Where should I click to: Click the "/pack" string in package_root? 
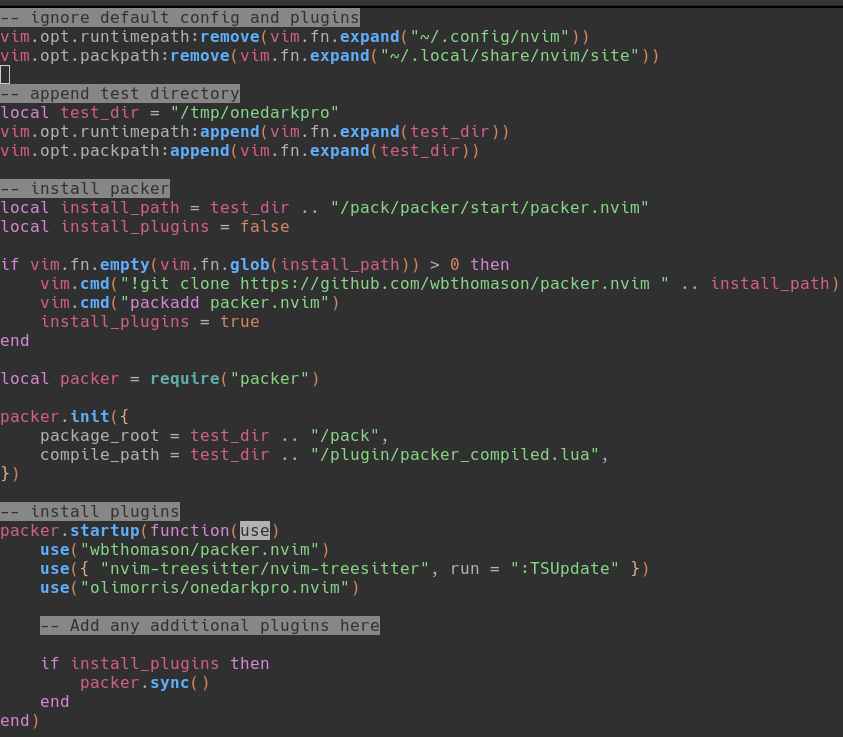pyautogui.click(x=345, y=435)
